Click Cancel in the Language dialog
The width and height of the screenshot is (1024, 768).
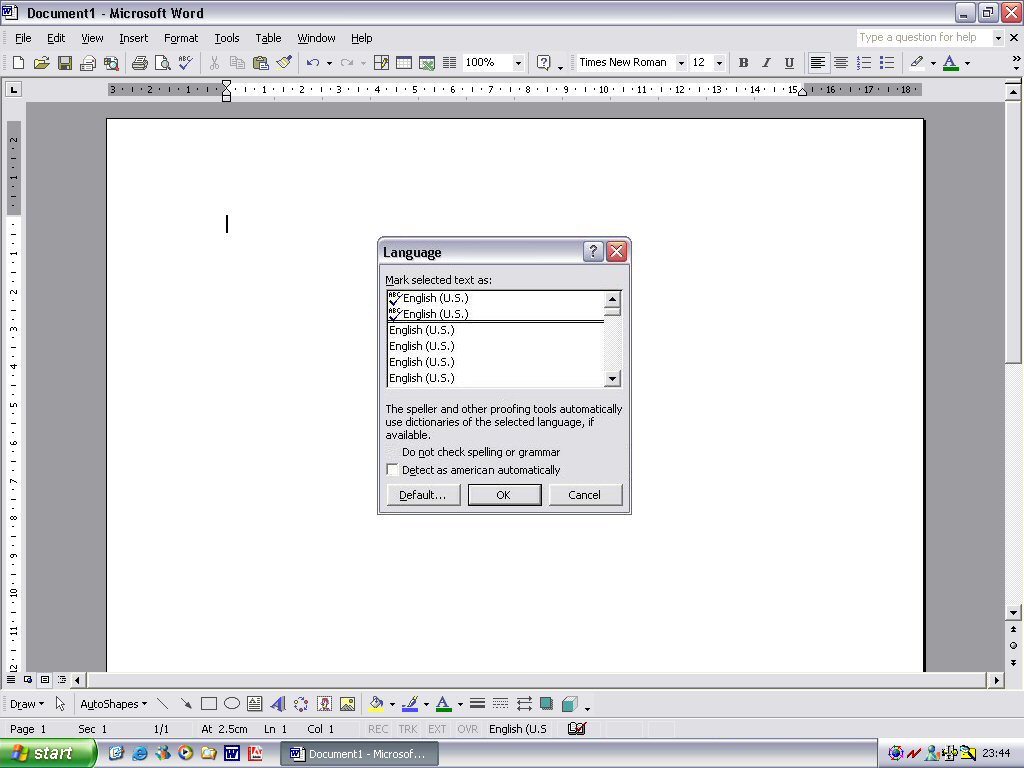[584, 495]
